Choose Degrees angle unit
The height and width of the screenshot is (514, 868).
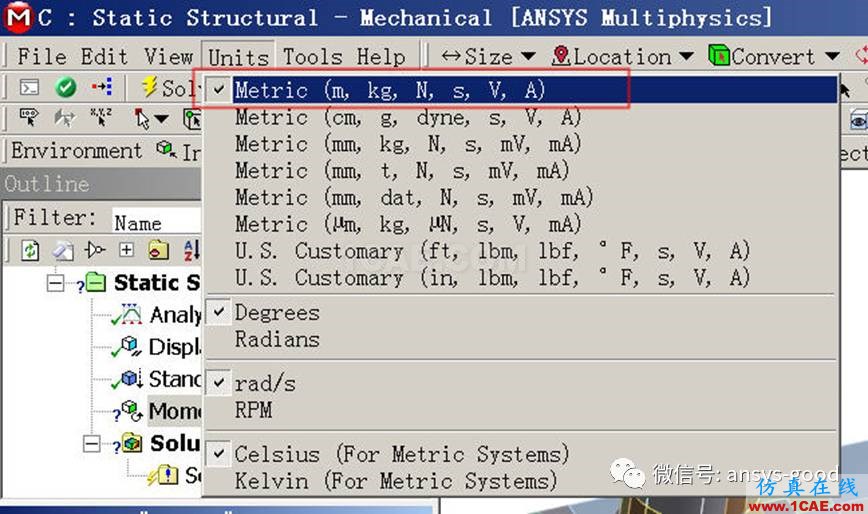click(x=520, y=313)
